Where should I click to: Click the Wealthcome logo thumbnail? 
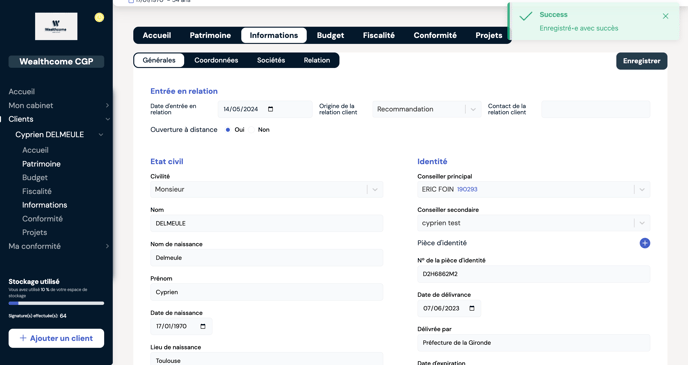56,26
